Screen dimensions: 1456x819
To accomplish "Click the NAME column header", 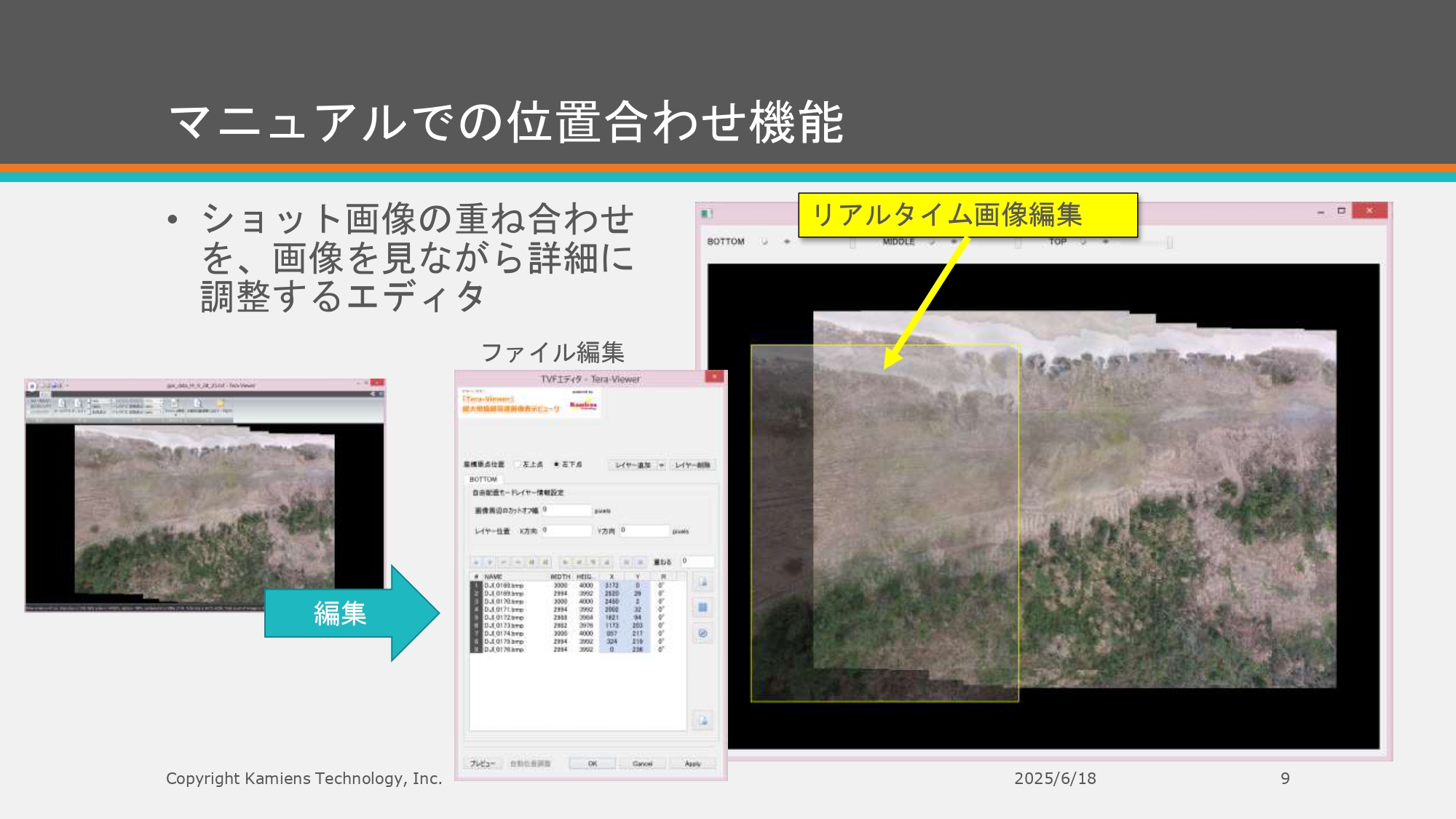I will click(494, 577).
